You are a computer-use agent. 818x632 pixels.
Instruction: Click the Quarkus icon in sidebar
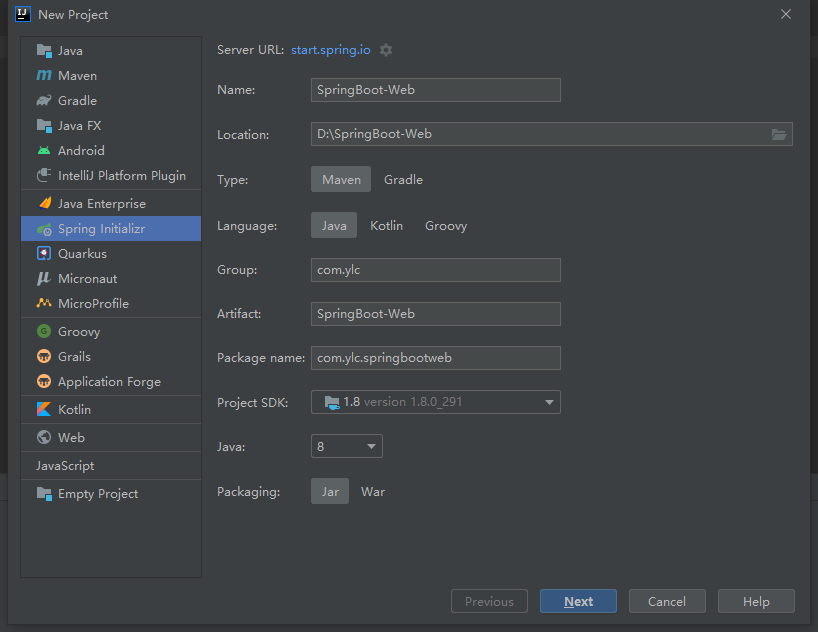tap(44, 254)
